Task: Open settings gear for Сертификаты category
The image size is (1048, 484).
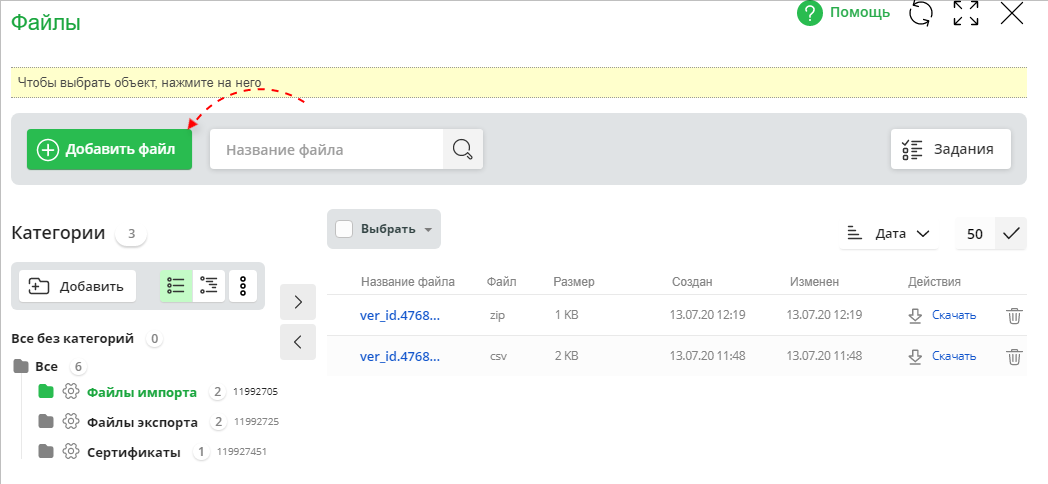Action: (x=71, y=452)
